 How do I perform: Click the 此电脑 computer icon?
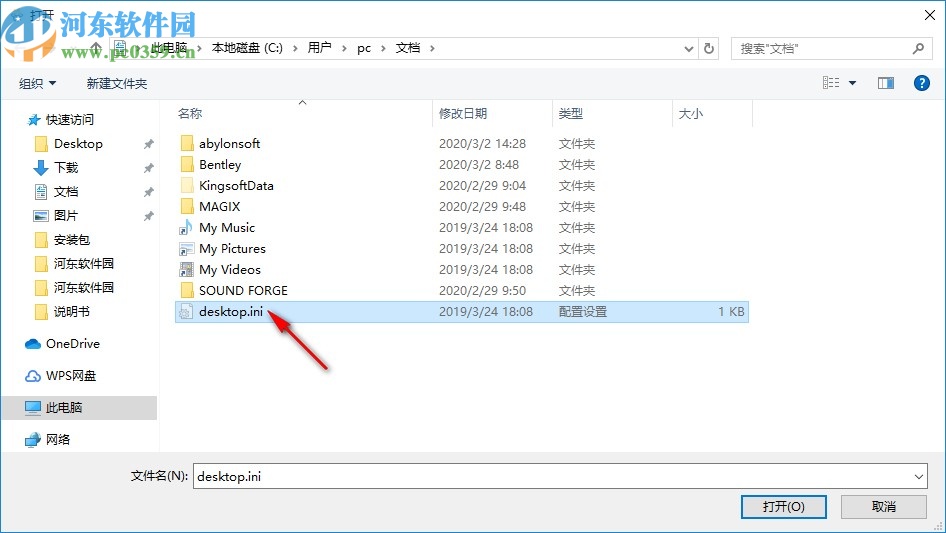(x=33, y=408)
